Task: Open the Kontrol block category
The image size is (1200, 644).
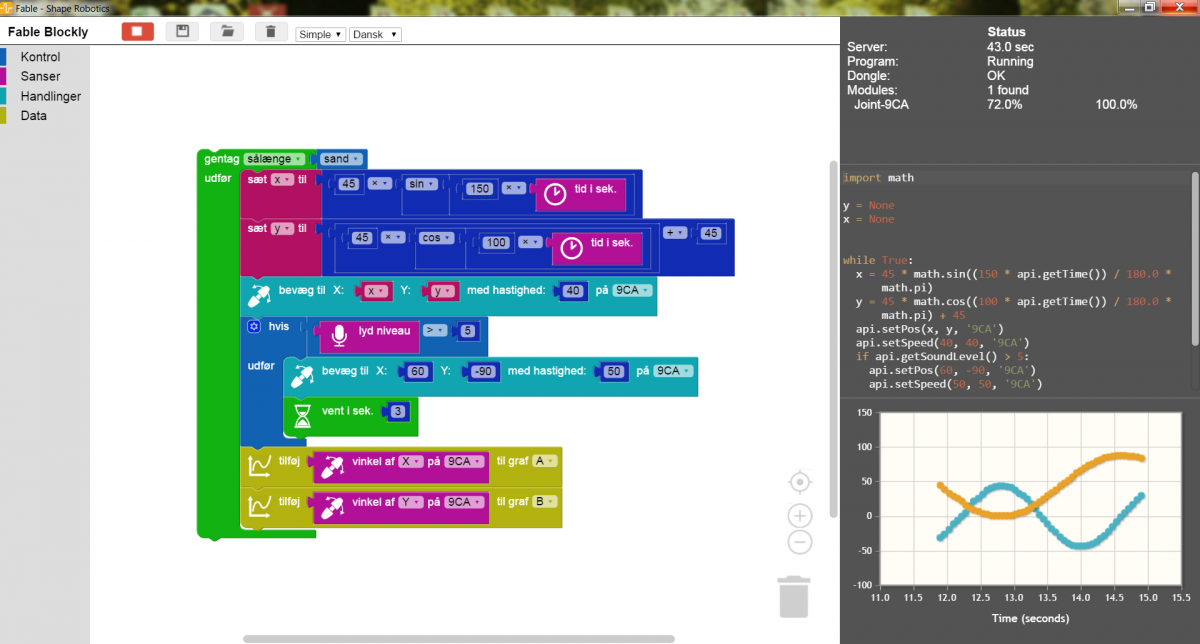Action: tap(40, 57)
